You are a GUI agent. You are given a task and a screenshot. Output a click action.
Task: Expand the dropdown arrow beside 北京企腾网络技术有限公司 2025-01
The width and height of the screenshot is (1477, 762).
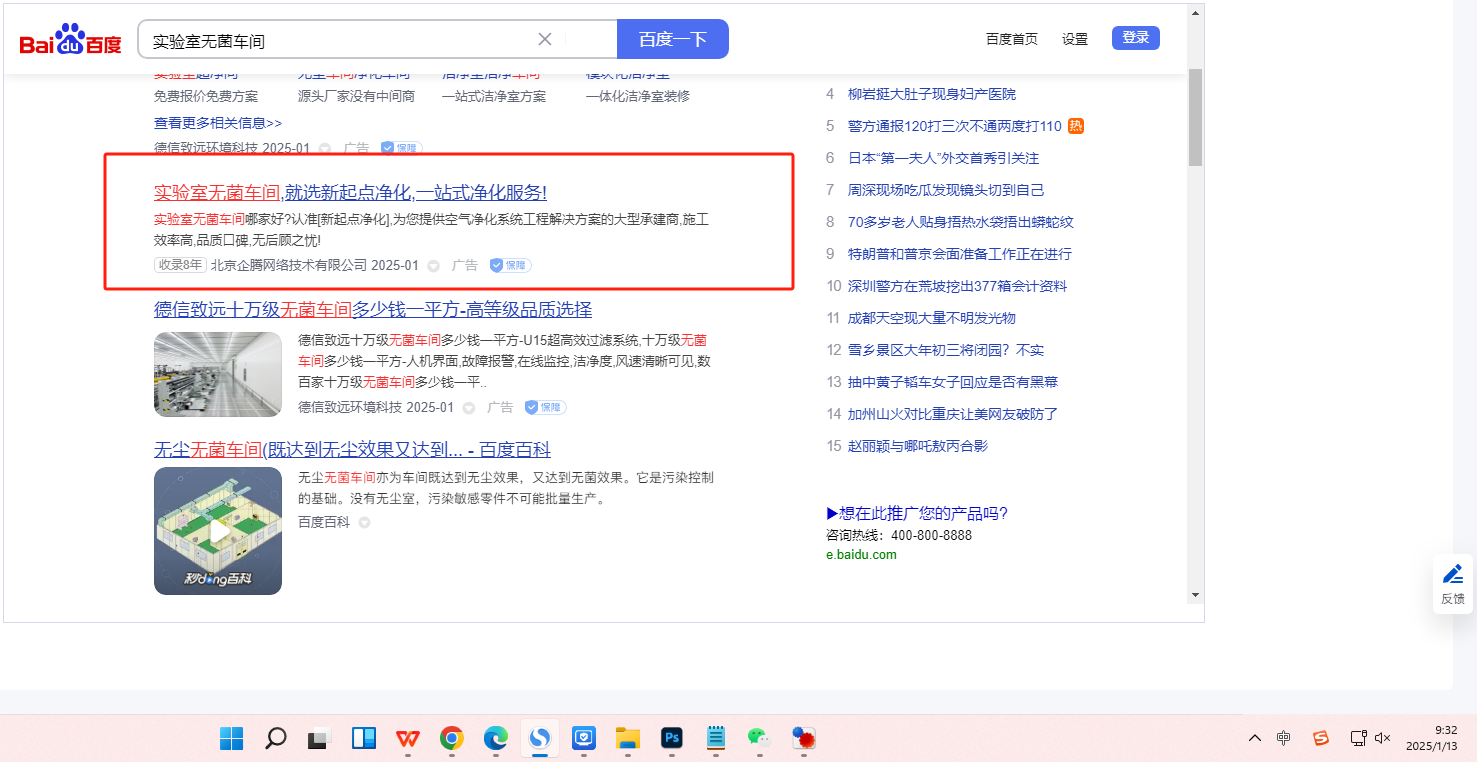(433, 266)
